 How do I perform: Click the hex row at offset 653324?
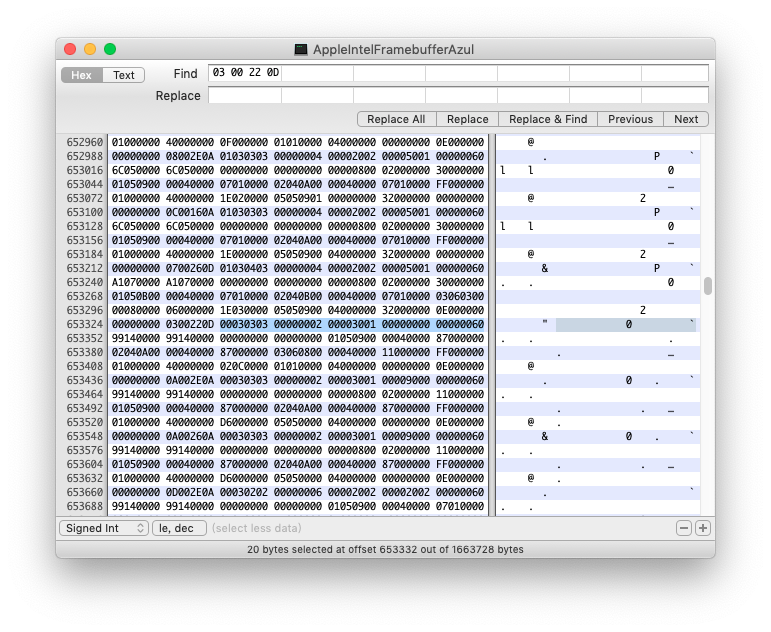click(x=297, y=324)
